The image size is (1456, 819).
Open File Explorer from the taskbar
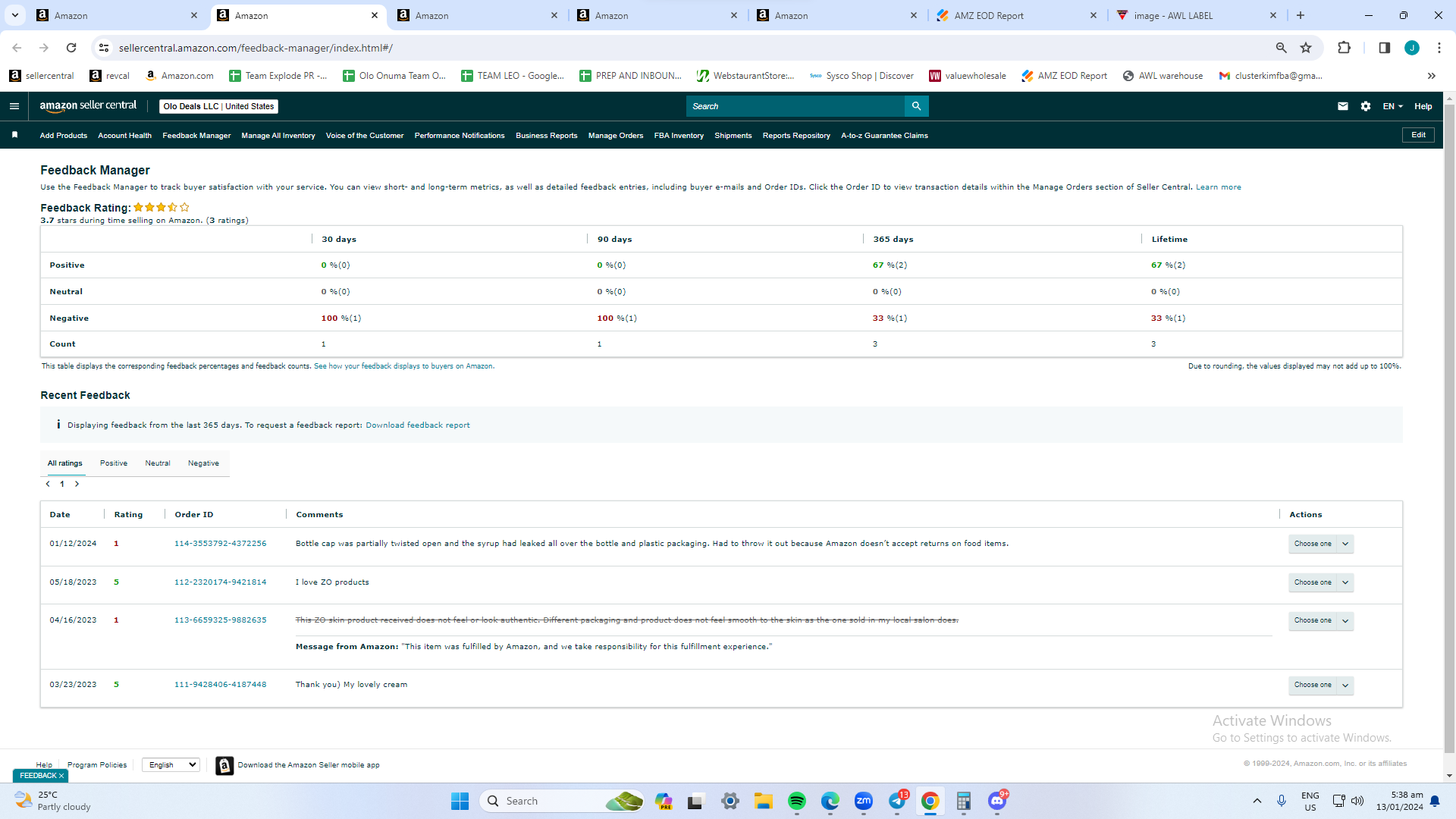(x=763, y=801)
